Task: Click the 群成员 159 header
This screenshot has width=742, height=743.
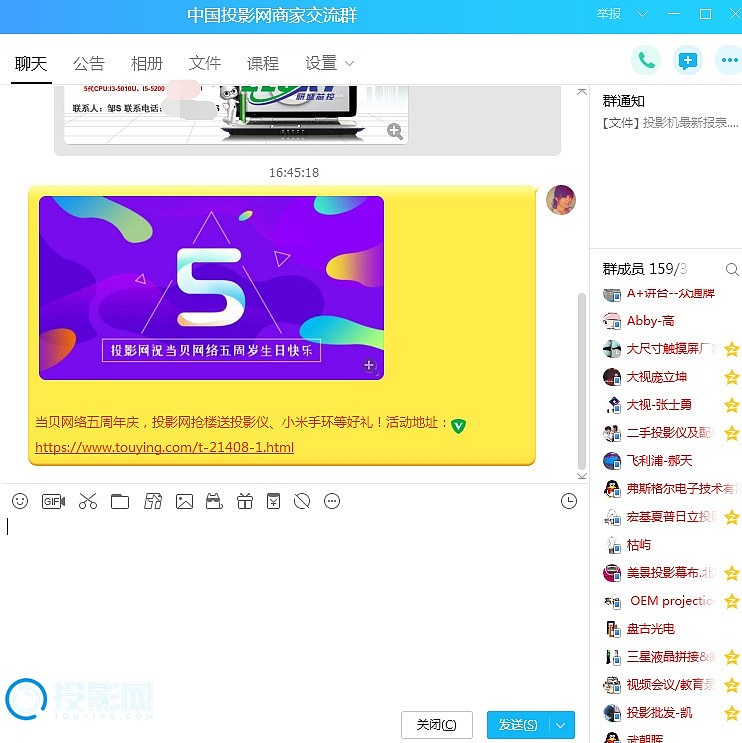Action: point(644,269)
